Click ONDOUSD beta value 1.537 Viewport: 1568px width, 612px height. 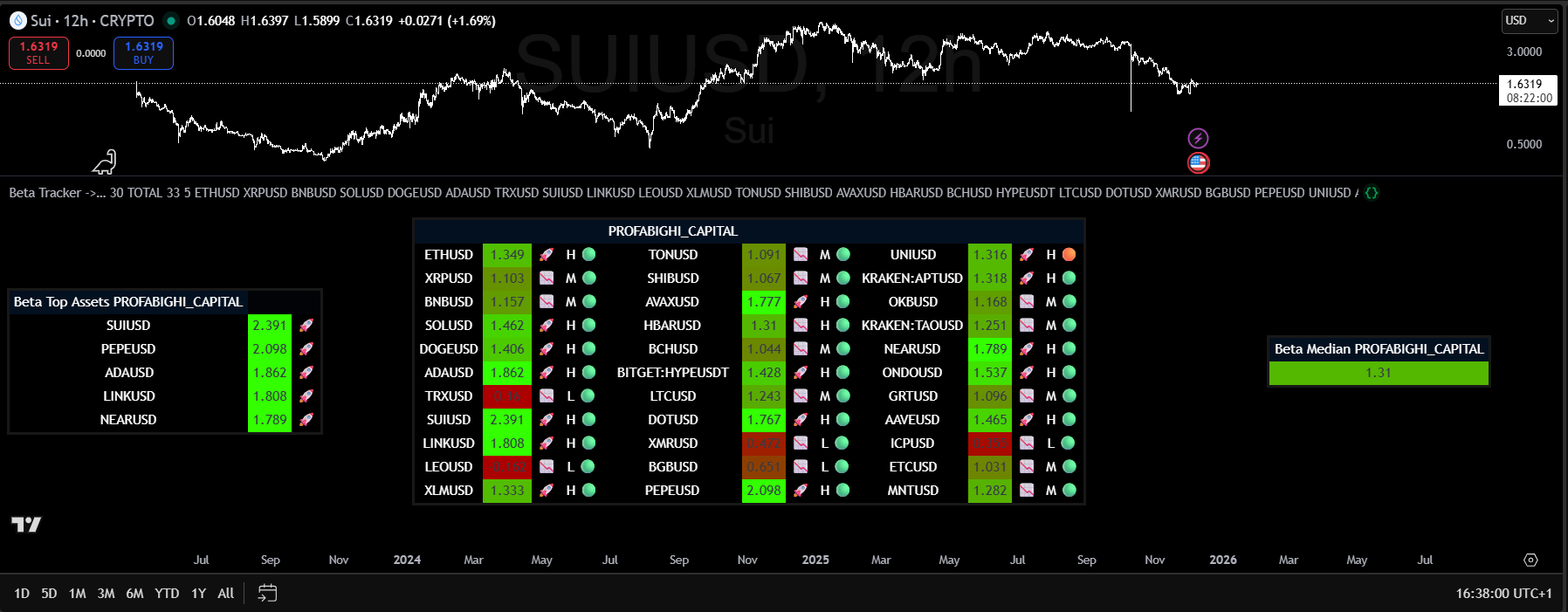990,373
